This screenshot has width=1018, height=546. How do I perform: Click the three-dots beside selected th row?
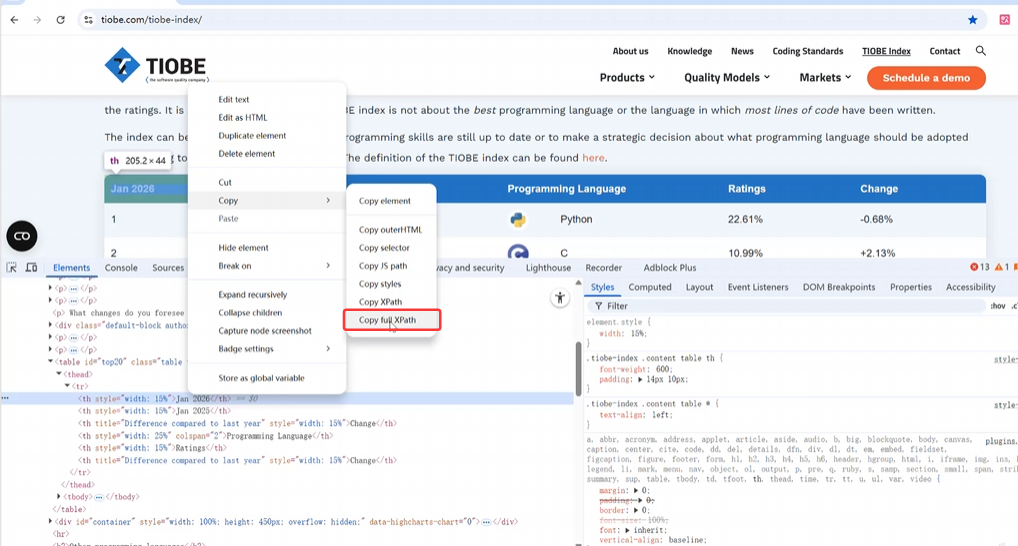click(5, 398)
